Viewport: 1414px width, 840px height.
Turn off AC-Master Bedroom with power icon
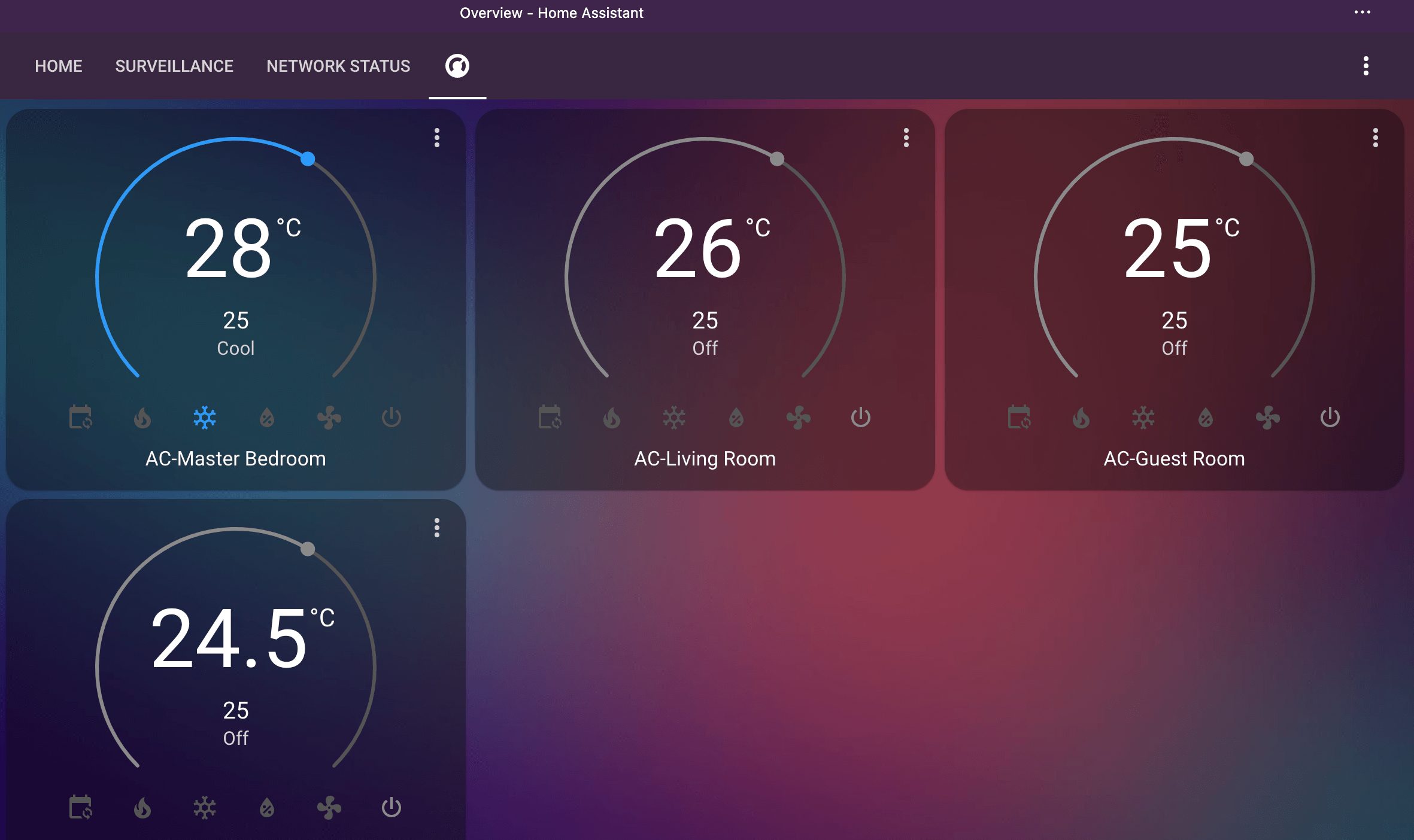(392, 418)
